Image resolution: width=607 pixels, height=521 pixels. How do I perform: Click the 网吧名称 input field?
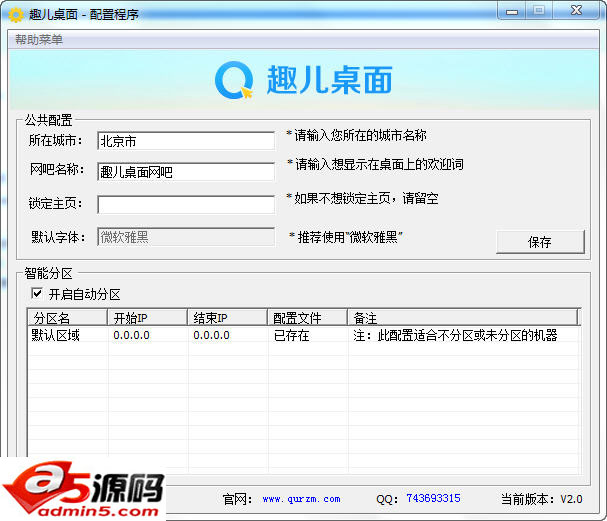(186, 171)
